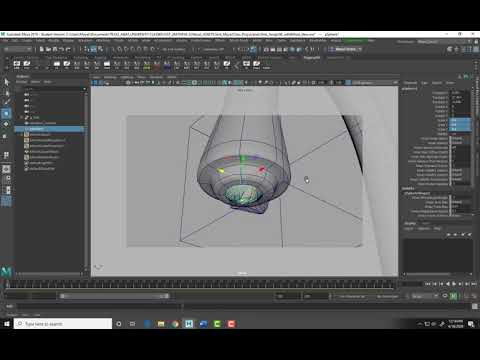480x360 pixels.
Task: Open Render View from status line
Action: coord(266,49)
